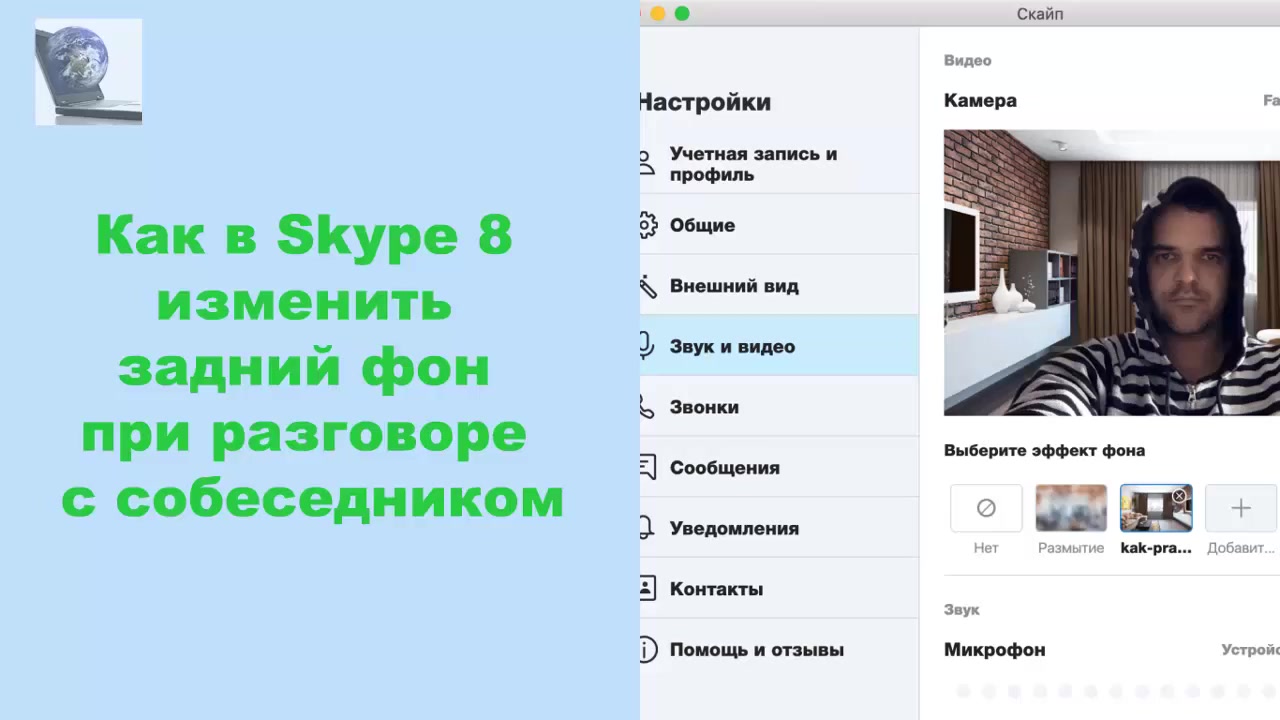Click the 'Звук' section label
Screen dimensions: 1280x720
pos(962,610)
